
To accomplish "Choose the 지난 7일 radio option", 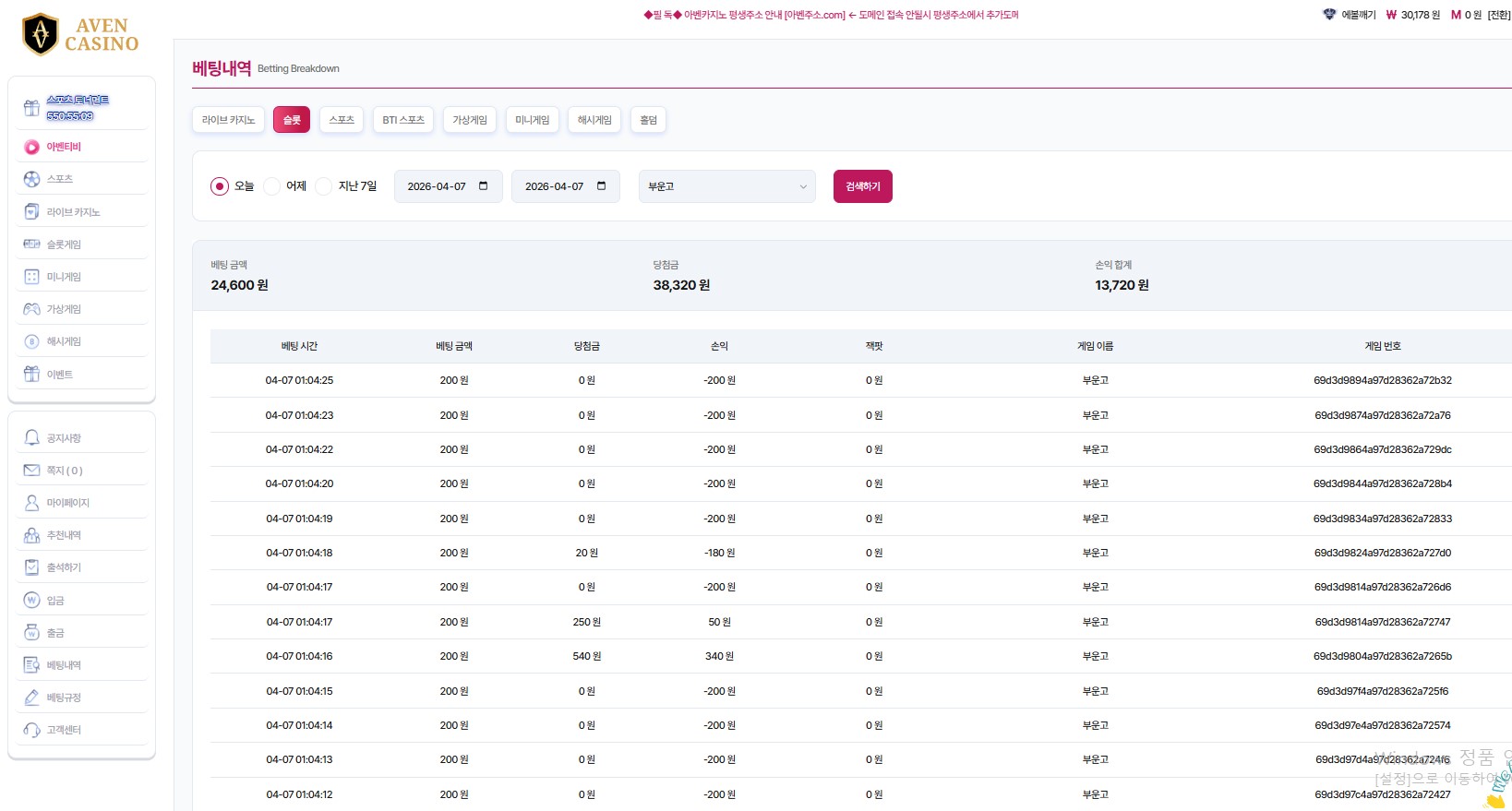I will (x=324, y=186).
